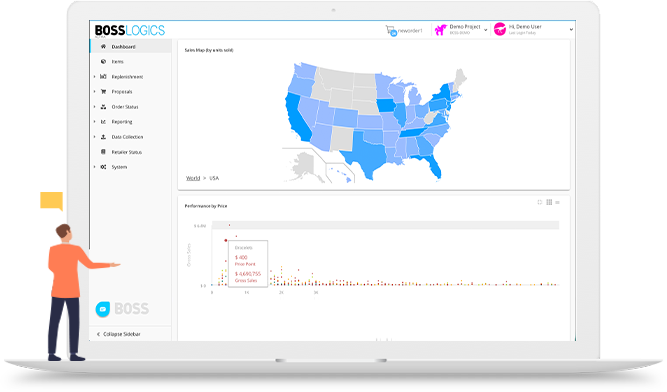Select the grid view icon on Performance chart

(x=549, y=202)
